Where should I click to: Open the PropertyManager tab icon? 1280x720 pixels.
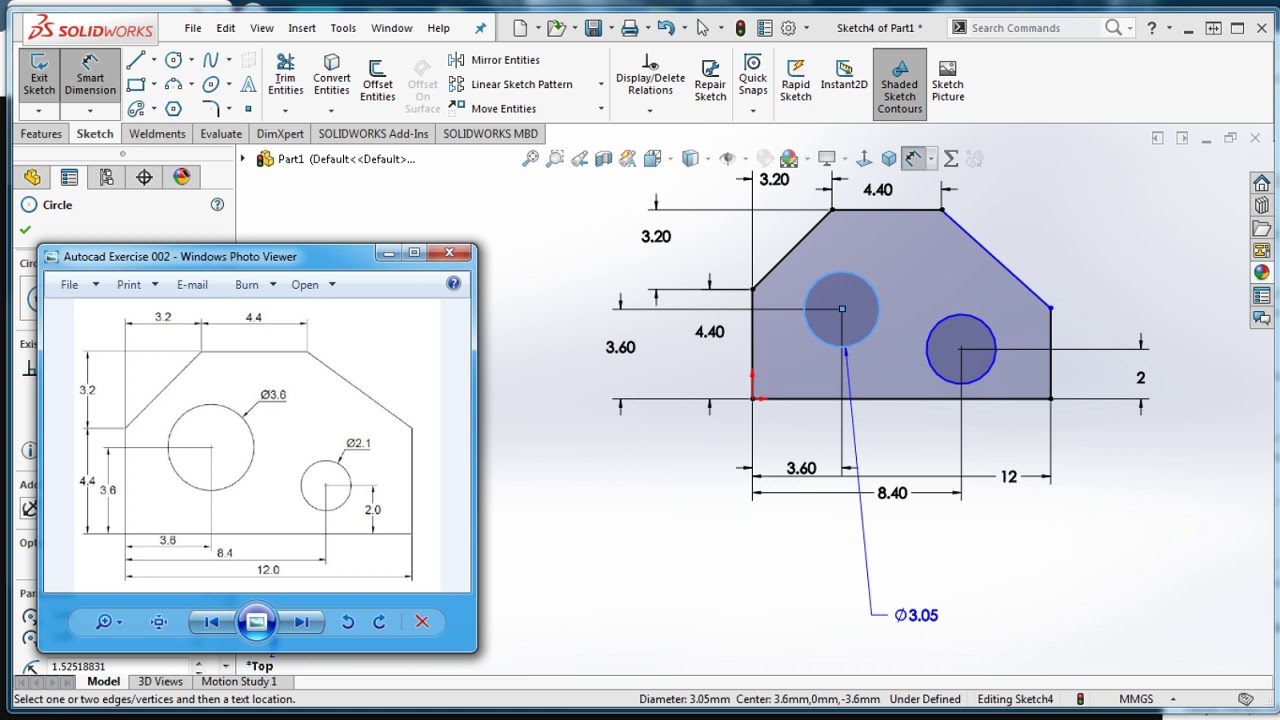tap(69, 177)
